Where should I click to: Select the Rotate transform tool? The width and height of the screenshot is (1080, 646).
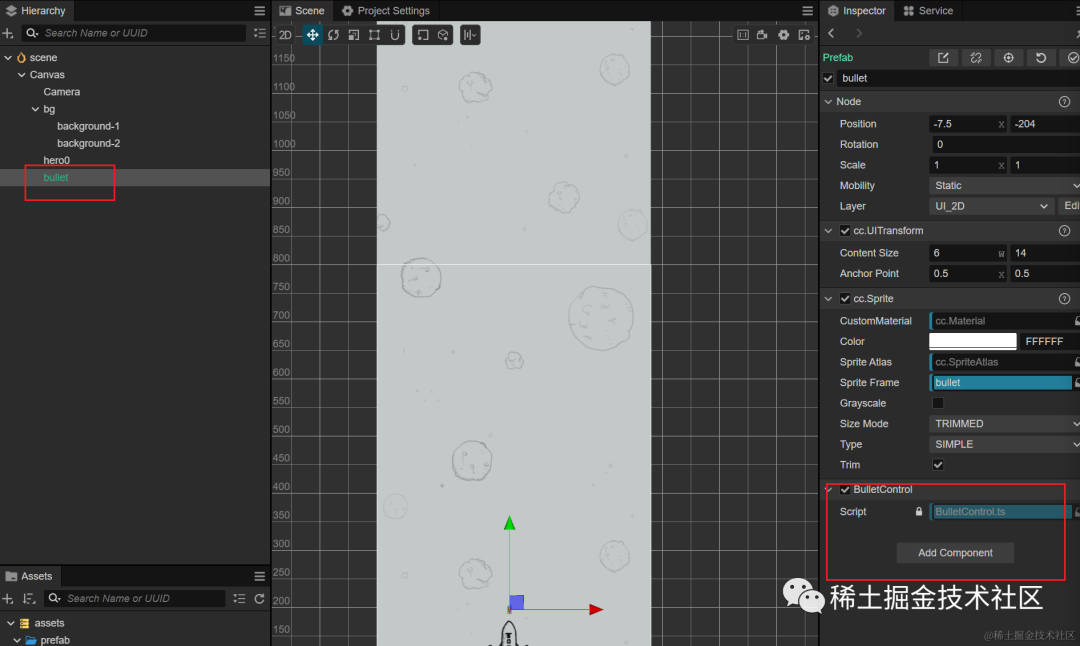tap(333, 35)
